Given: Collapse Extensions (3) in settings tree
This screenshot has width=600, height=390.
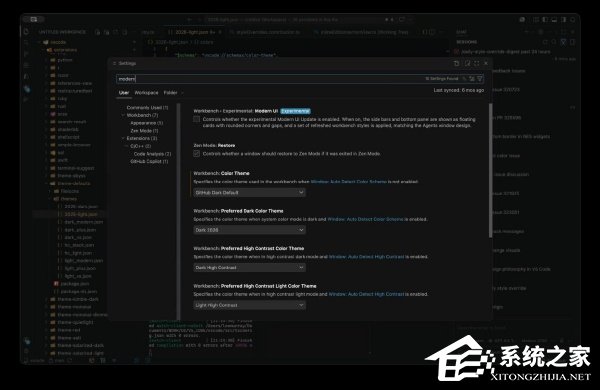Looking at the screenshot, I should click(x=123, y=138).
